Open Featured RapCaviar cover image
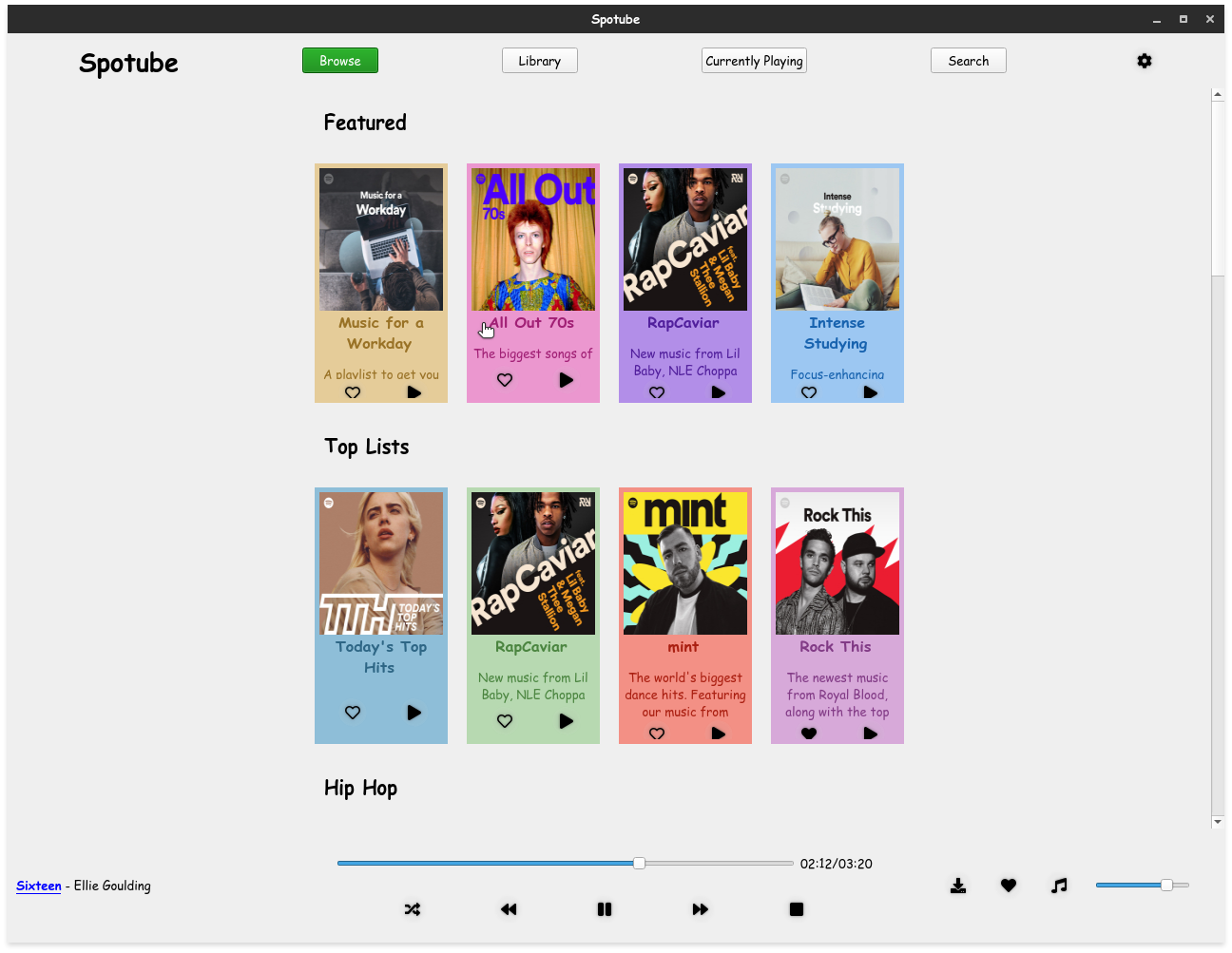The width and height of the screenshot is (1232, 953). pyautogui.click(x=685, y=239)
